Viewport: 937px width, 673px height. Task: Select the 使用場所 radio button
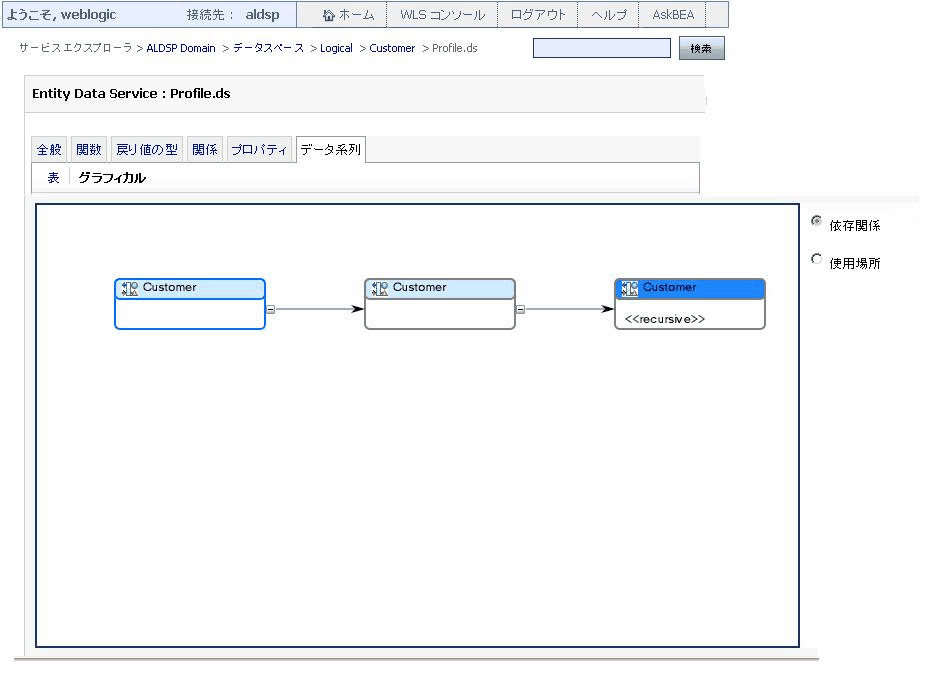(816, 259)
